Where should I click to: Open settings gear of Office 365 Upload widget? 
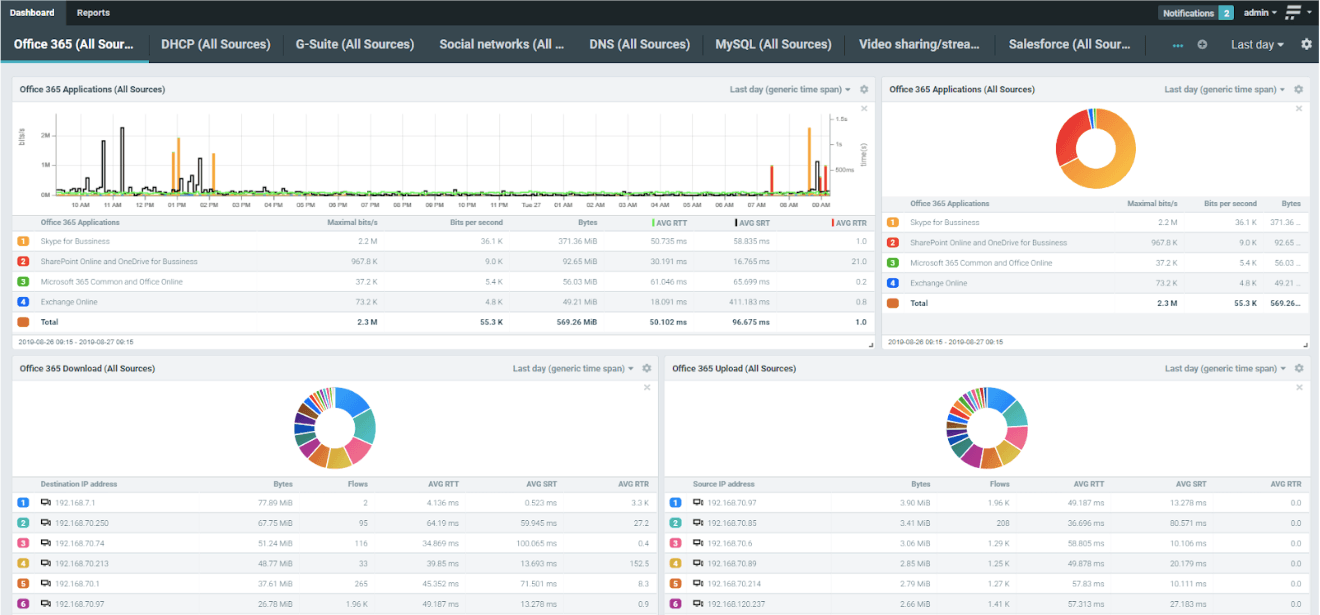(x=1299, y=369)
